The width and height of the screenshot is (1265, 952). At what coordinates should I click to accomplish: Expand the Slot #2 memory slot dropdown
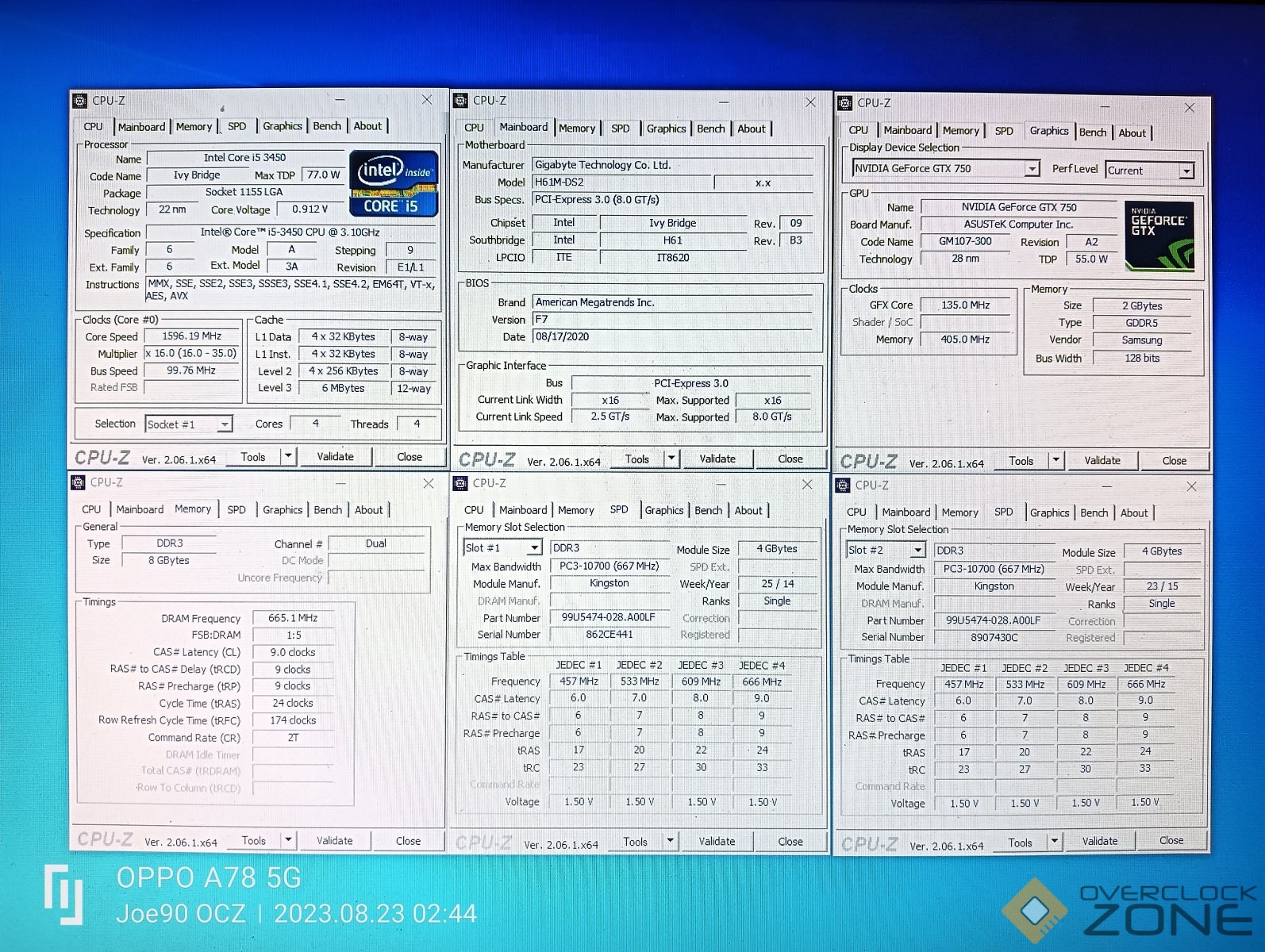point(918,551)
